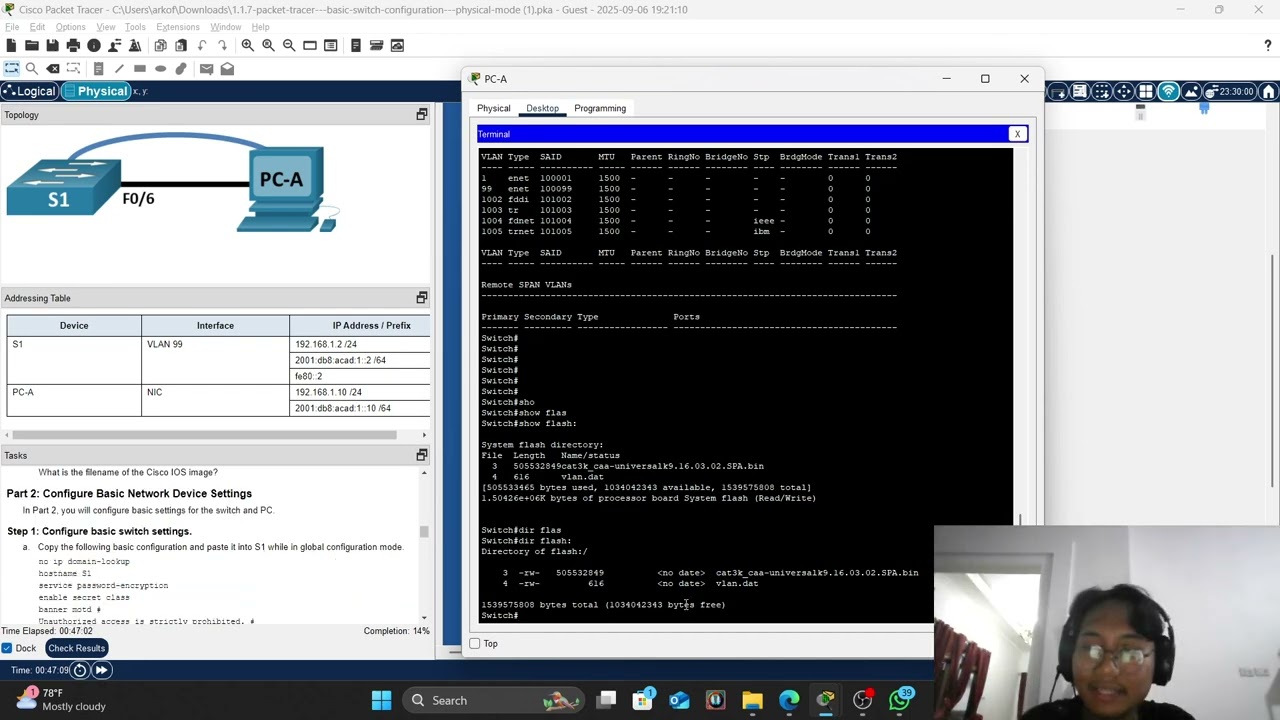Toggle the Dock checkbox

(x=7, y=648)
